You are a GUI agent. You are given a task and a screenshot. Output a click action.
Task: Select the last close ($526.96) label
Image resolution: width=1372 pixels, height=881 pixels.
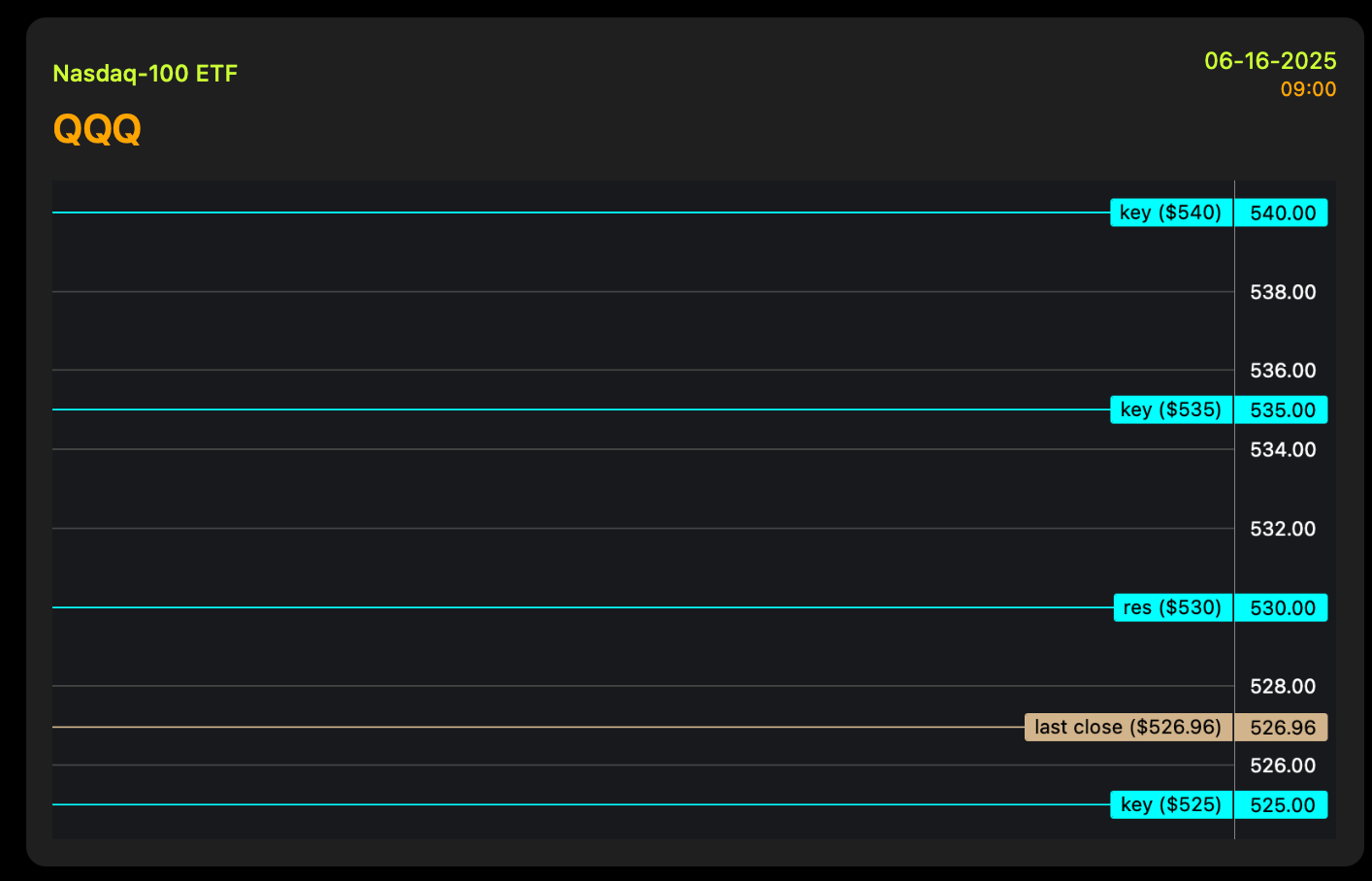point(1128,727)
